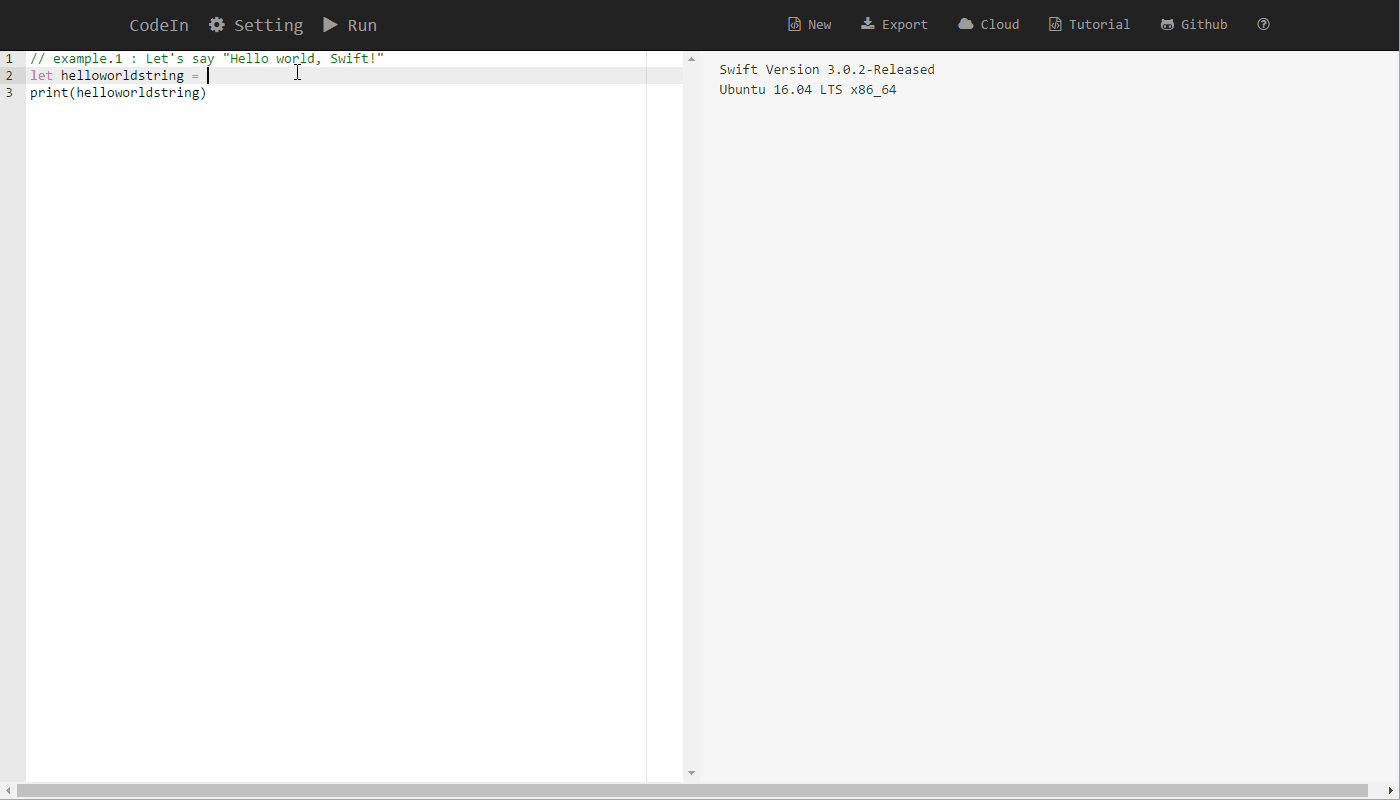Click line number 1 in the gutter
1400x800 pixels.
point(9,59)
